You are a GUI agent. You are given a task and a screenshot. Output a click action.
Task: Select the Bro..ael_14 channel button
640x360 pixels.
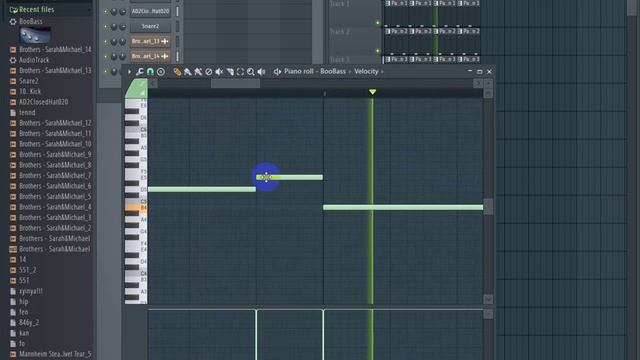pos(150,56)
